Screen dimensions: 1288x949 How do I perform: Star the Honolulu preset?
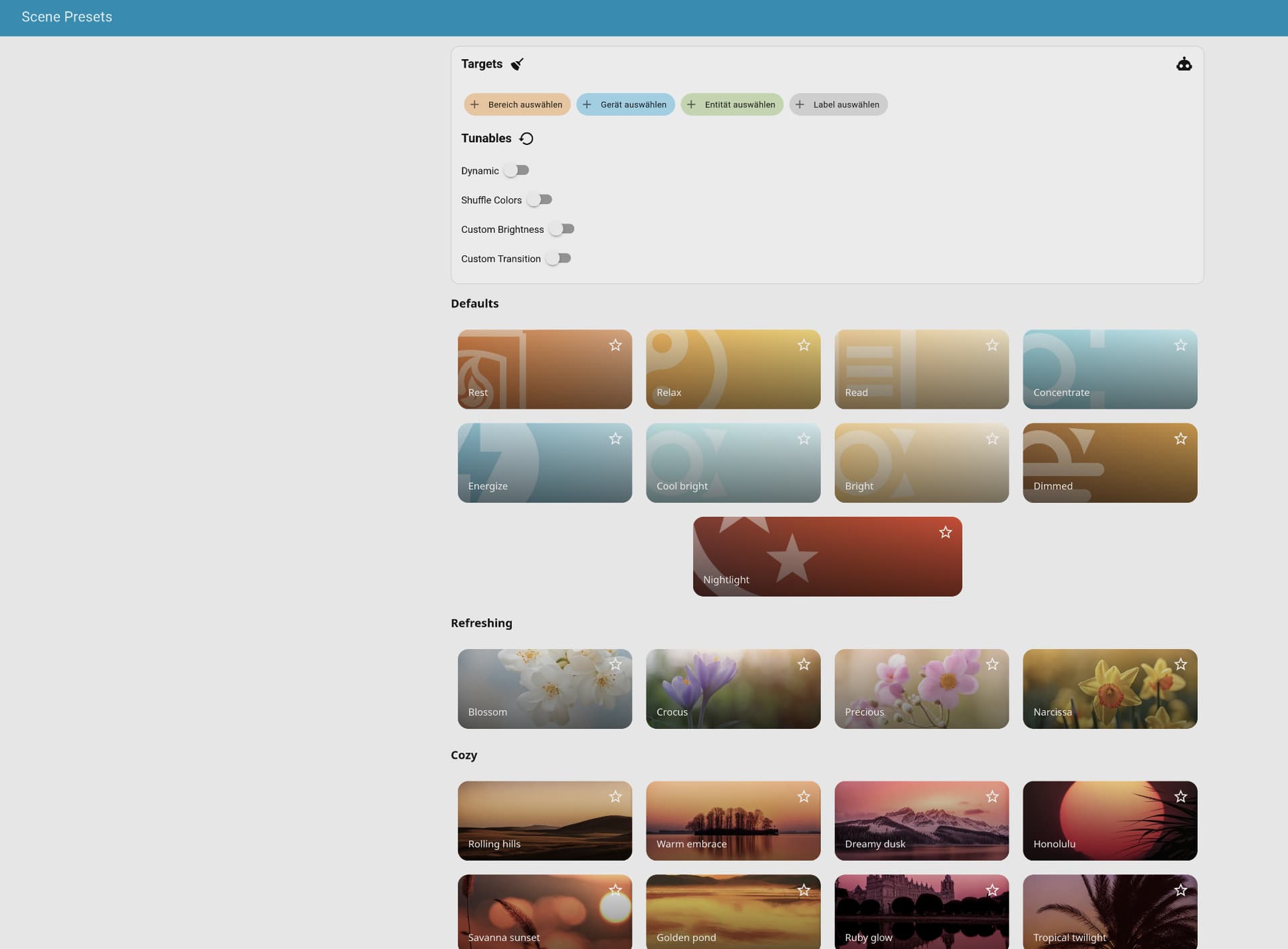pyautogui.click(x=1180, y=797)
